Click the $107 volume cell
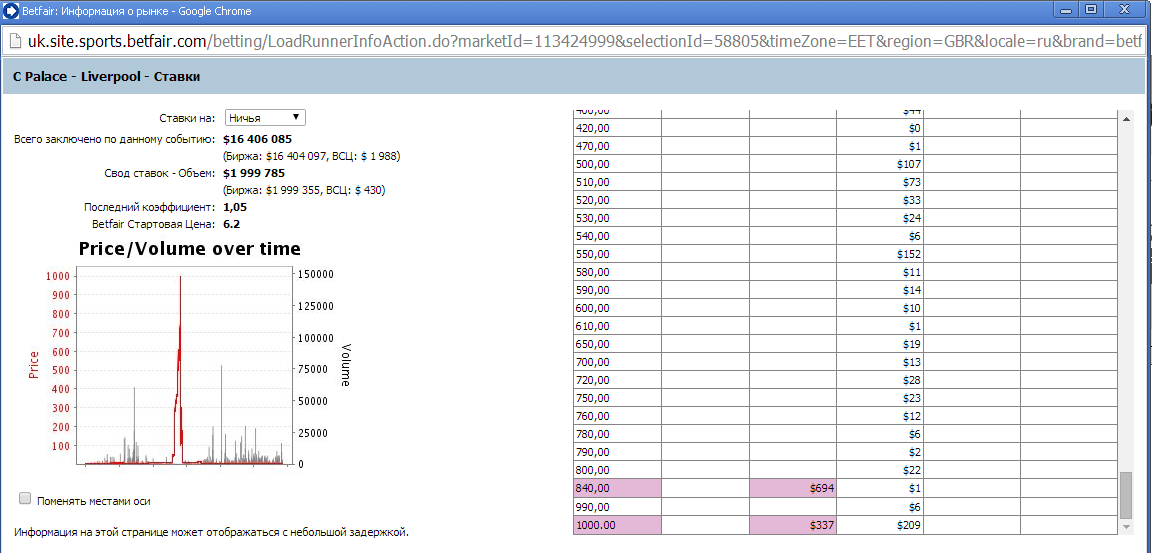The height and width of the screenshot is (553, 1152). point(880,164)
